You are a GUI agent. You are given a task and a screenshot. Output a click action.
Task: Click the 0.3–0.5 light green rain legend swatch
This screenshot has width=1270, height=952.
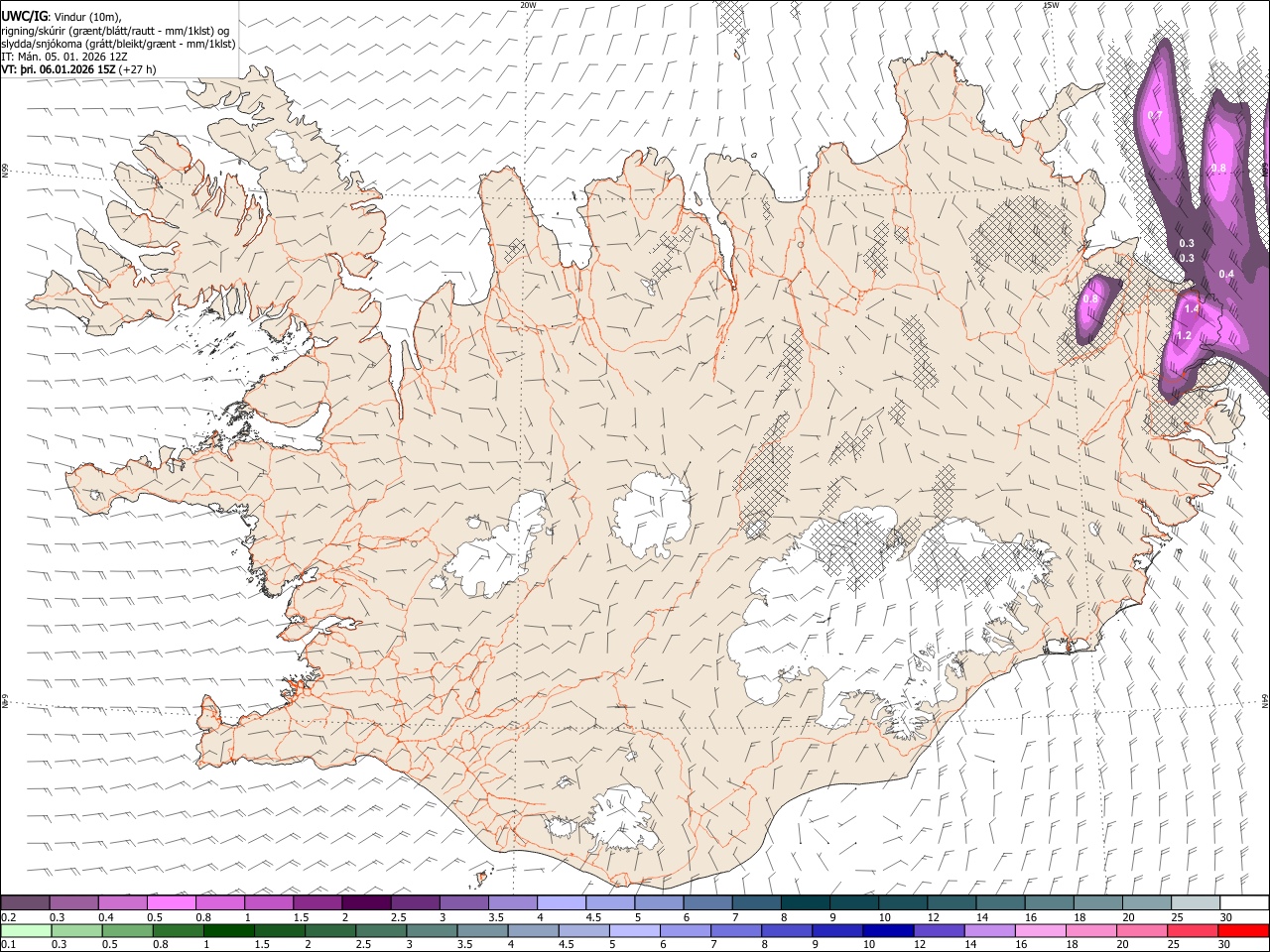click(76, 930)
